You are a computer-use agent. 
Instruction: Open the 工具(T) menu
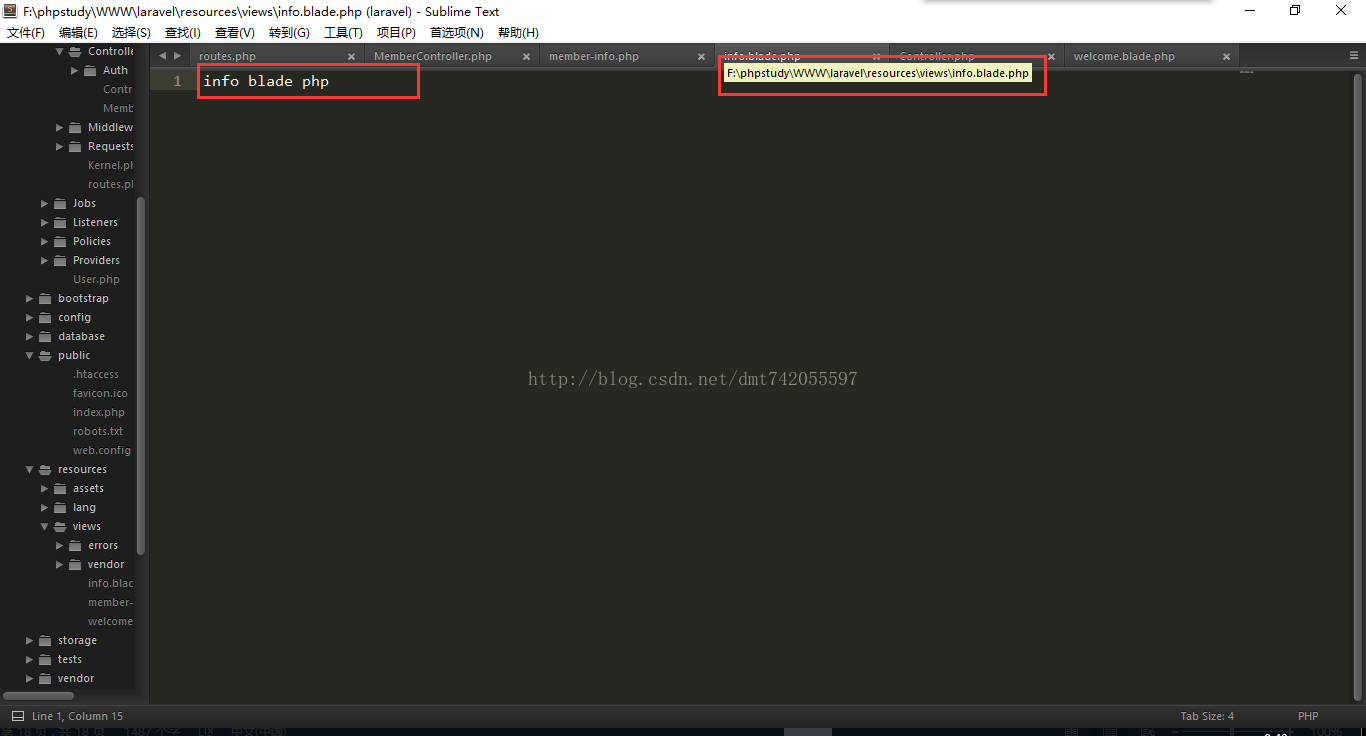coord(343,33)
